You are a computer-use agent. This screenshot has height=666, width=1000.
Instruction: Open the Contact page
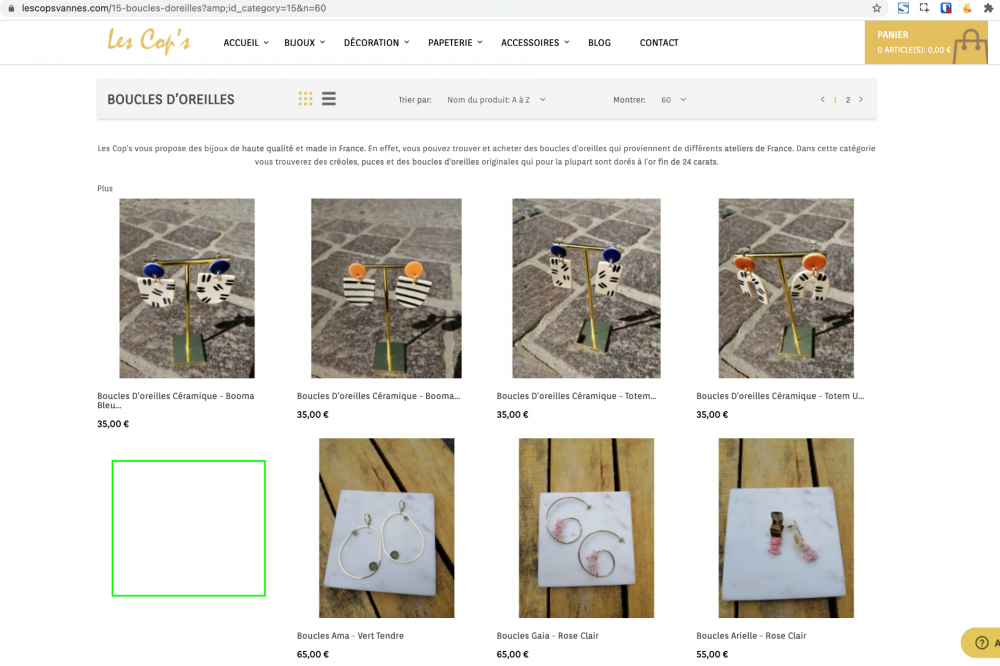click(x=659, y=43)
